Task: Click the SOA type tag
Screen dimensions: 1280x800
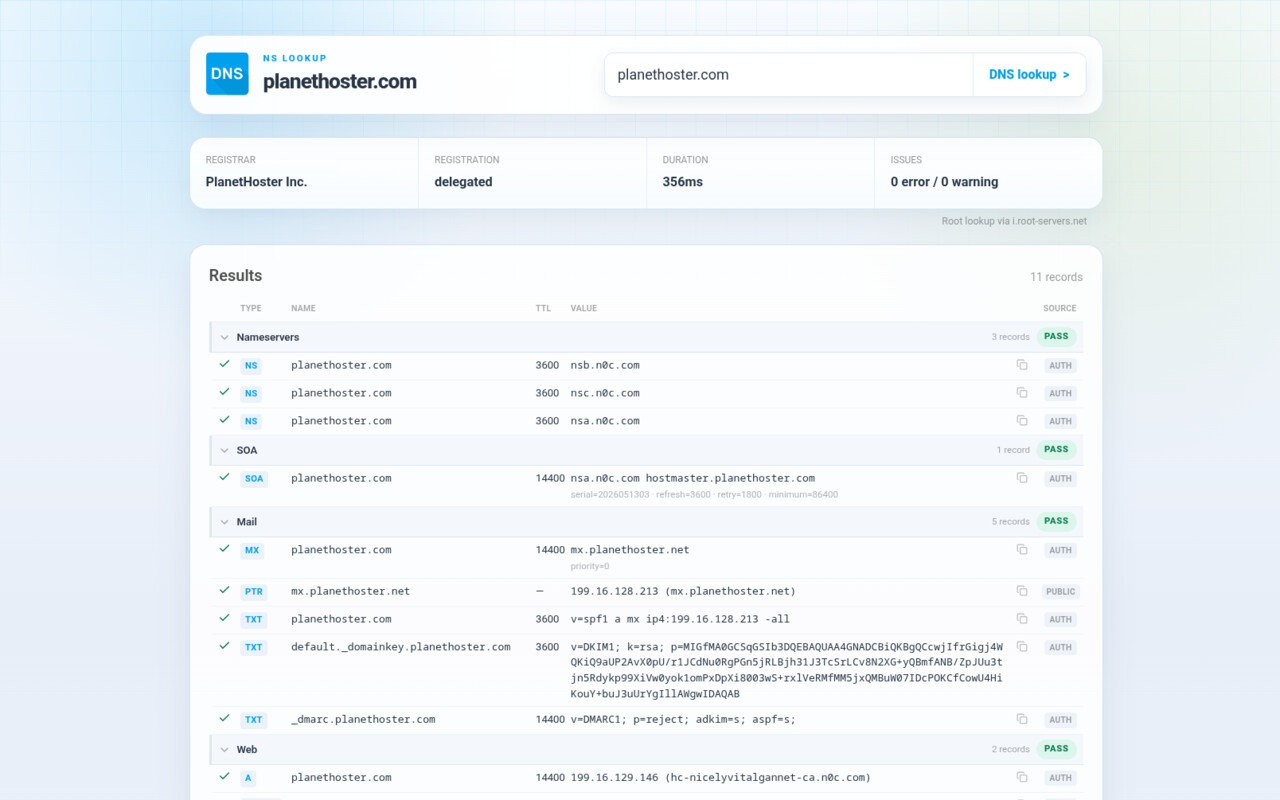Action: (254, 479)
